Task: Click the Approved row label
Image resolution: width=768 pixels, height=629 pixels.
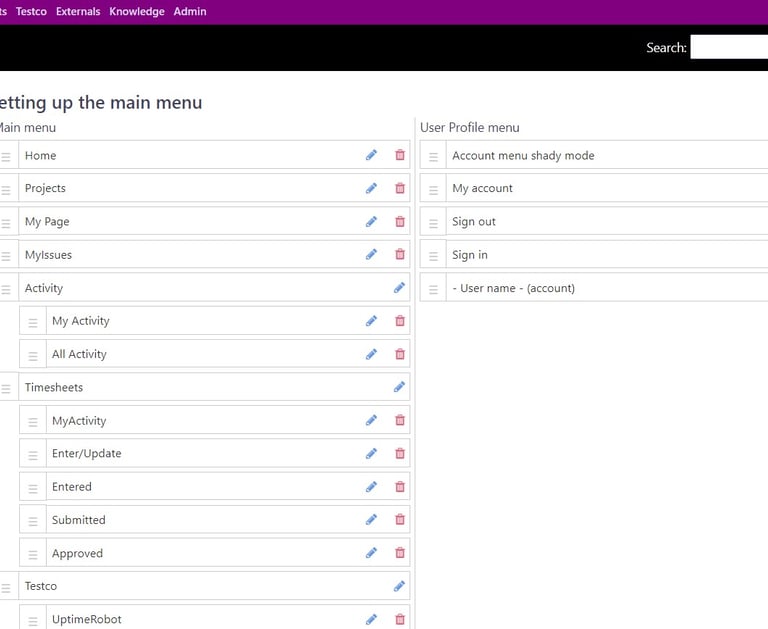Action: pyautogui.click(x=77, y=553)
